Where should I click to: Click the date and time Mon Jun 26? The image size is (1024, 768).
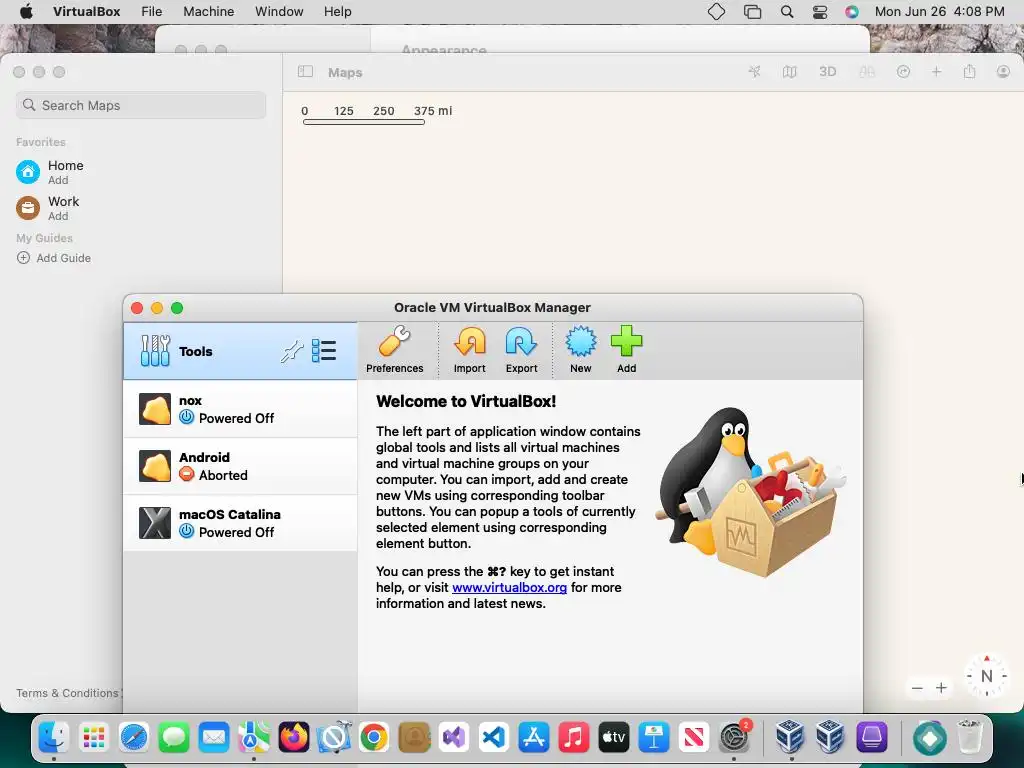tap(939, 12)
